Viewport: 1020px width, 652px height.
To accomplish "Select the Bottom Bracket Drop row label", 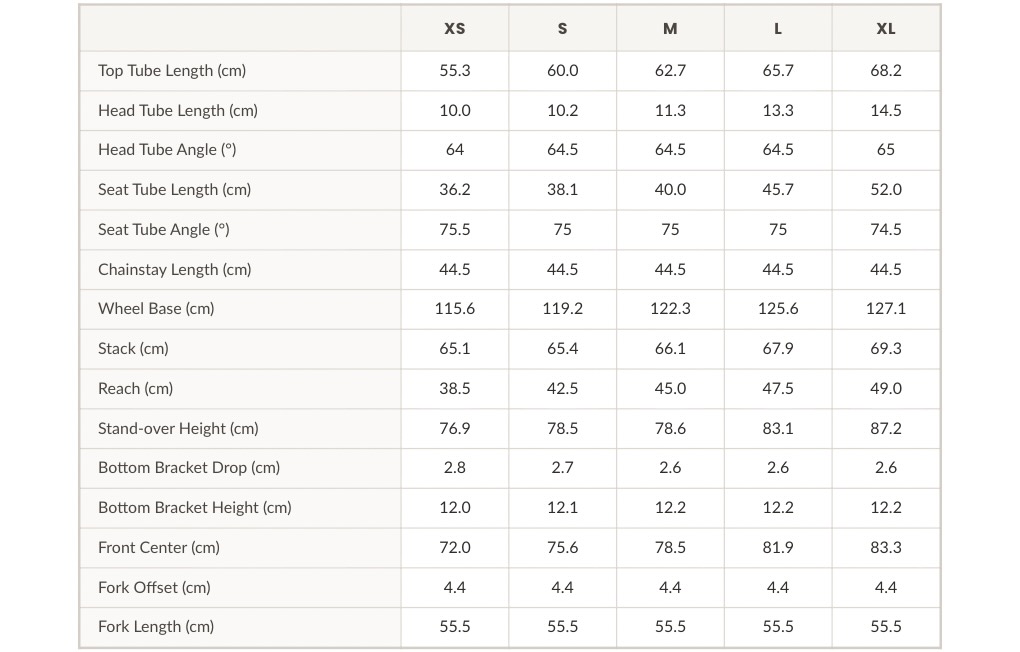I will pos(189,468).
